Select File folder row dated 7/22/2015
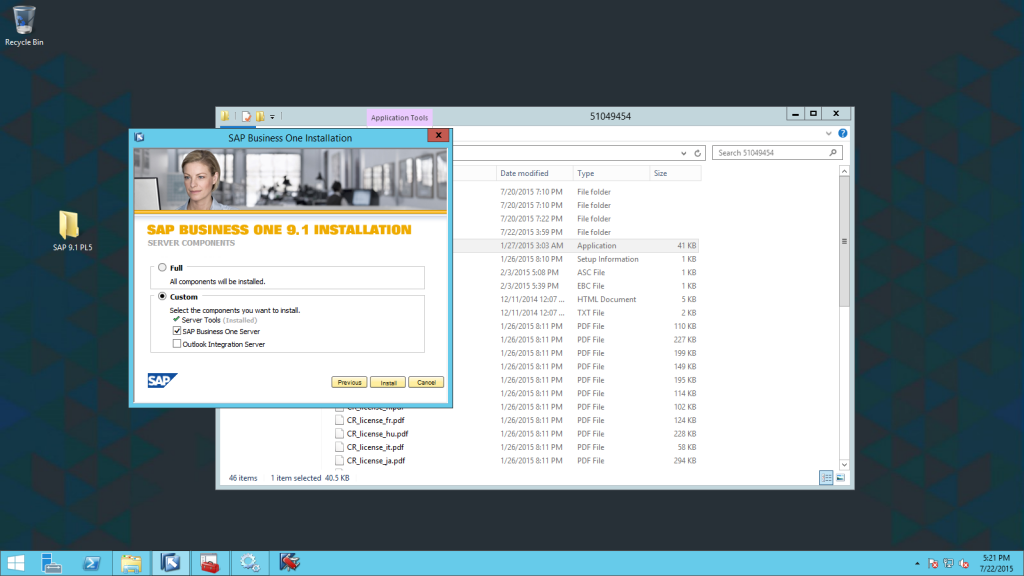 coord(575,232)
